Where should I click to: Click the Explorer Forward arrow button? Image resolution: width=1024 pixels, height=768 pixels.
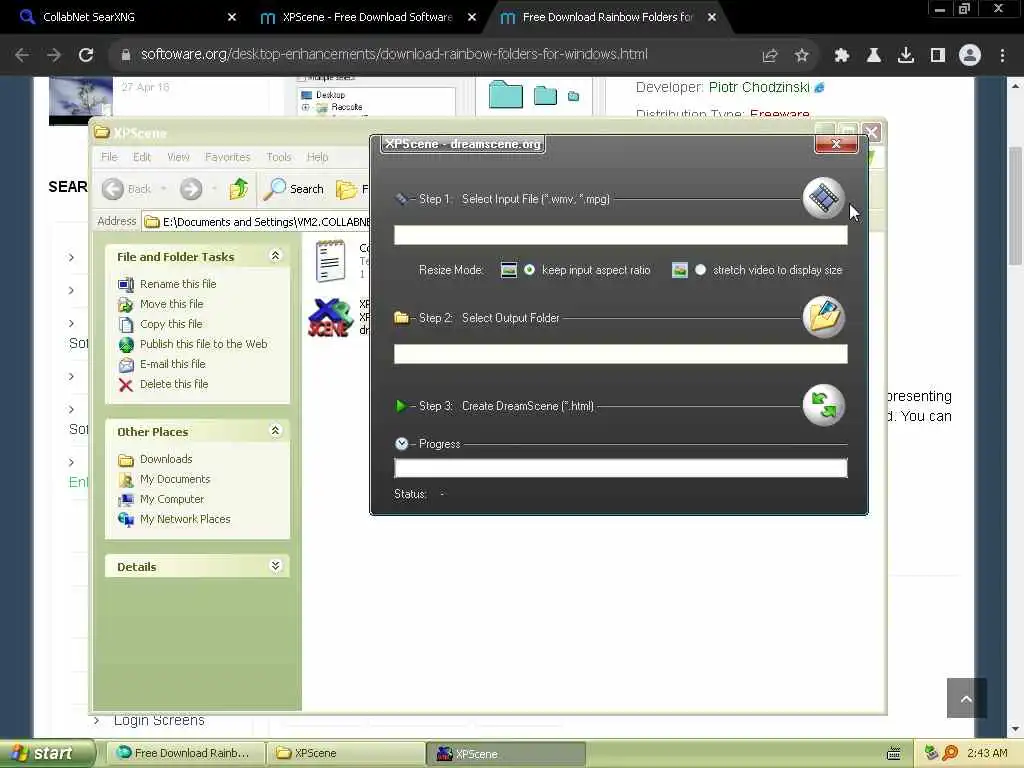pyautogui.click(x=191, y=189)
